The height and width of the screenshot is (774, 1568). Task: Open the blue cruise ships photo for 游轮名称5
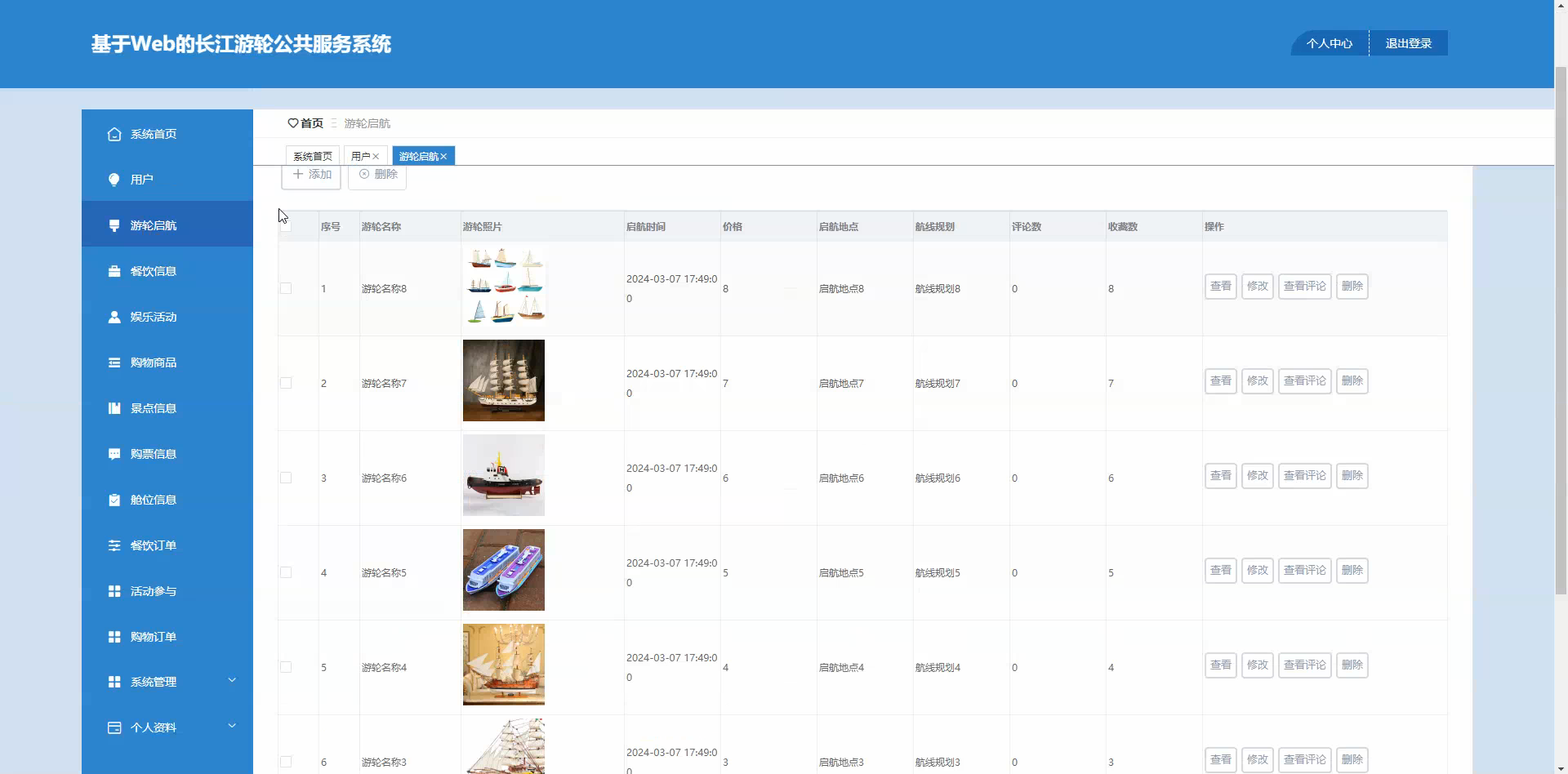(x=504, y=570)
